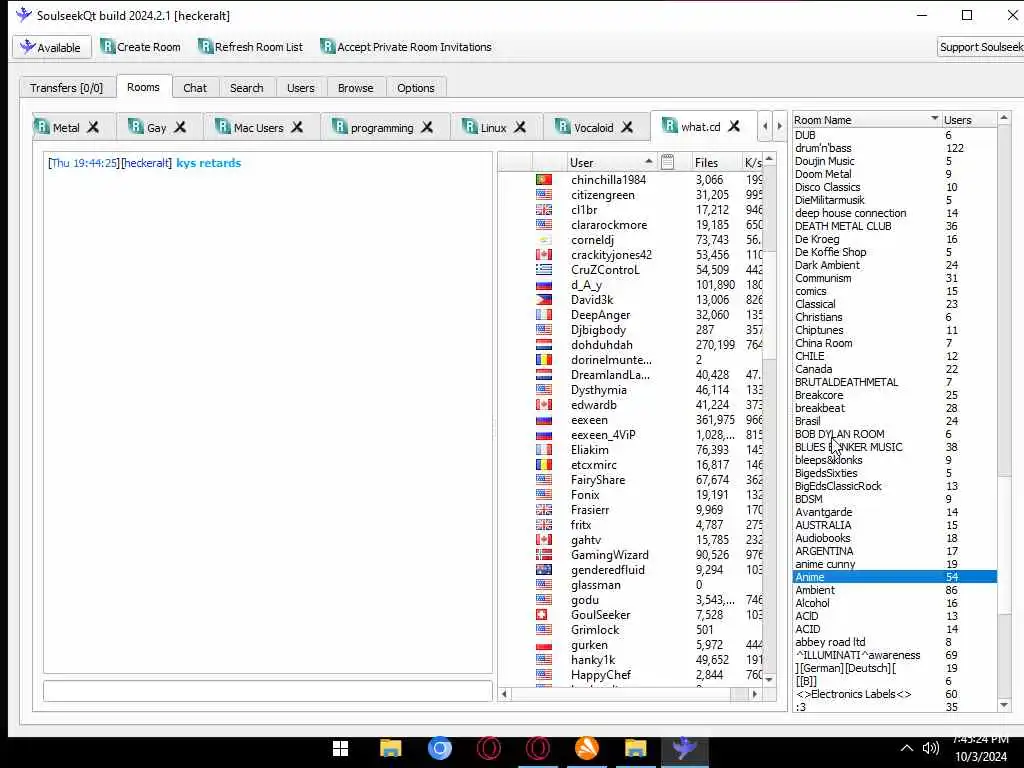Image resolution: width=1024 pixels, height=768 pixels.
Task: Click the volume icon in system tray
Action: [x=931, y=748]
